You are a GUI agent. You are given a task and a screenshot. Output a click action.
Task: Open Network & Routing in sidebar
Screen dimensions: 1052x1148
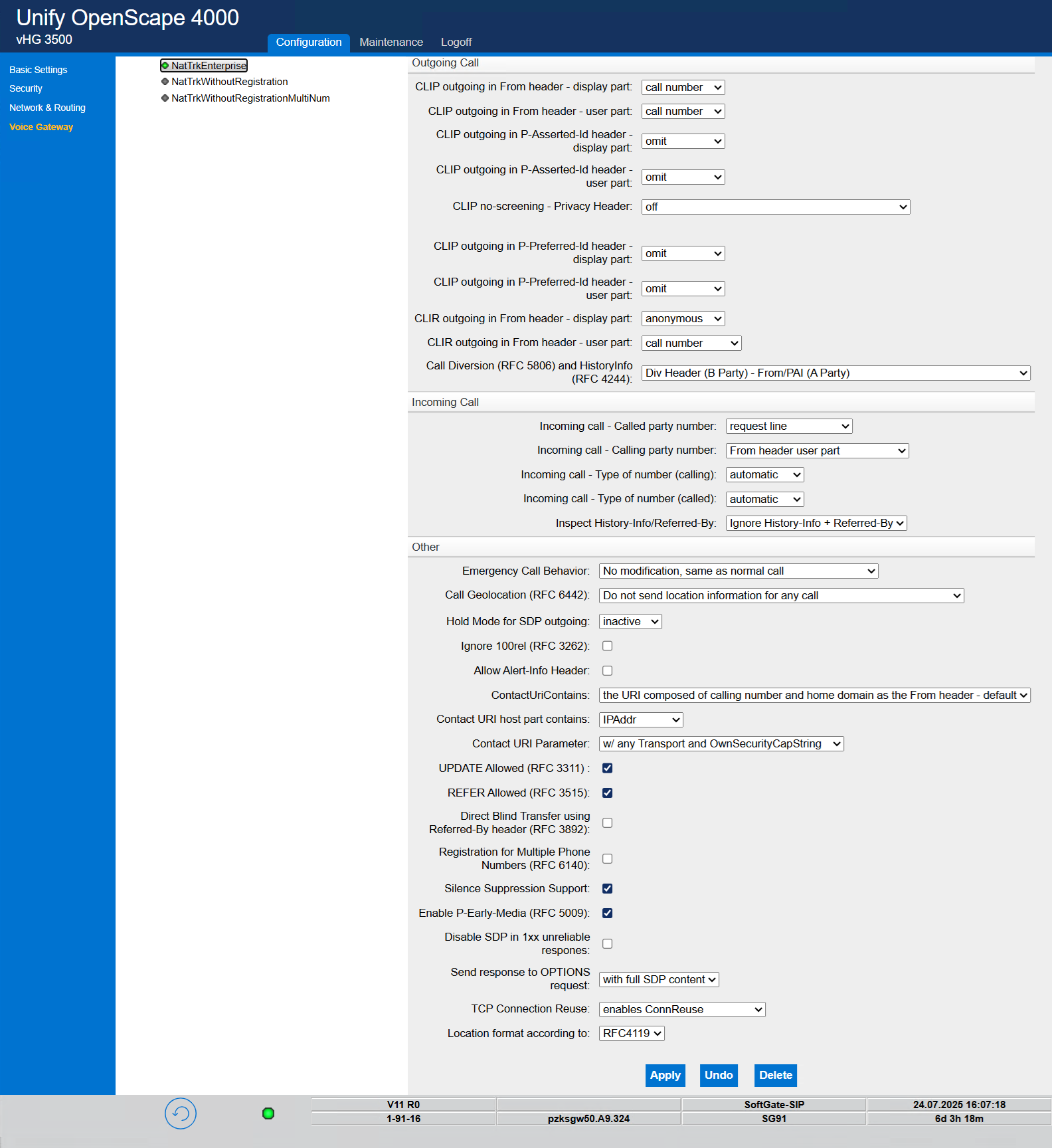click(47, 108)
